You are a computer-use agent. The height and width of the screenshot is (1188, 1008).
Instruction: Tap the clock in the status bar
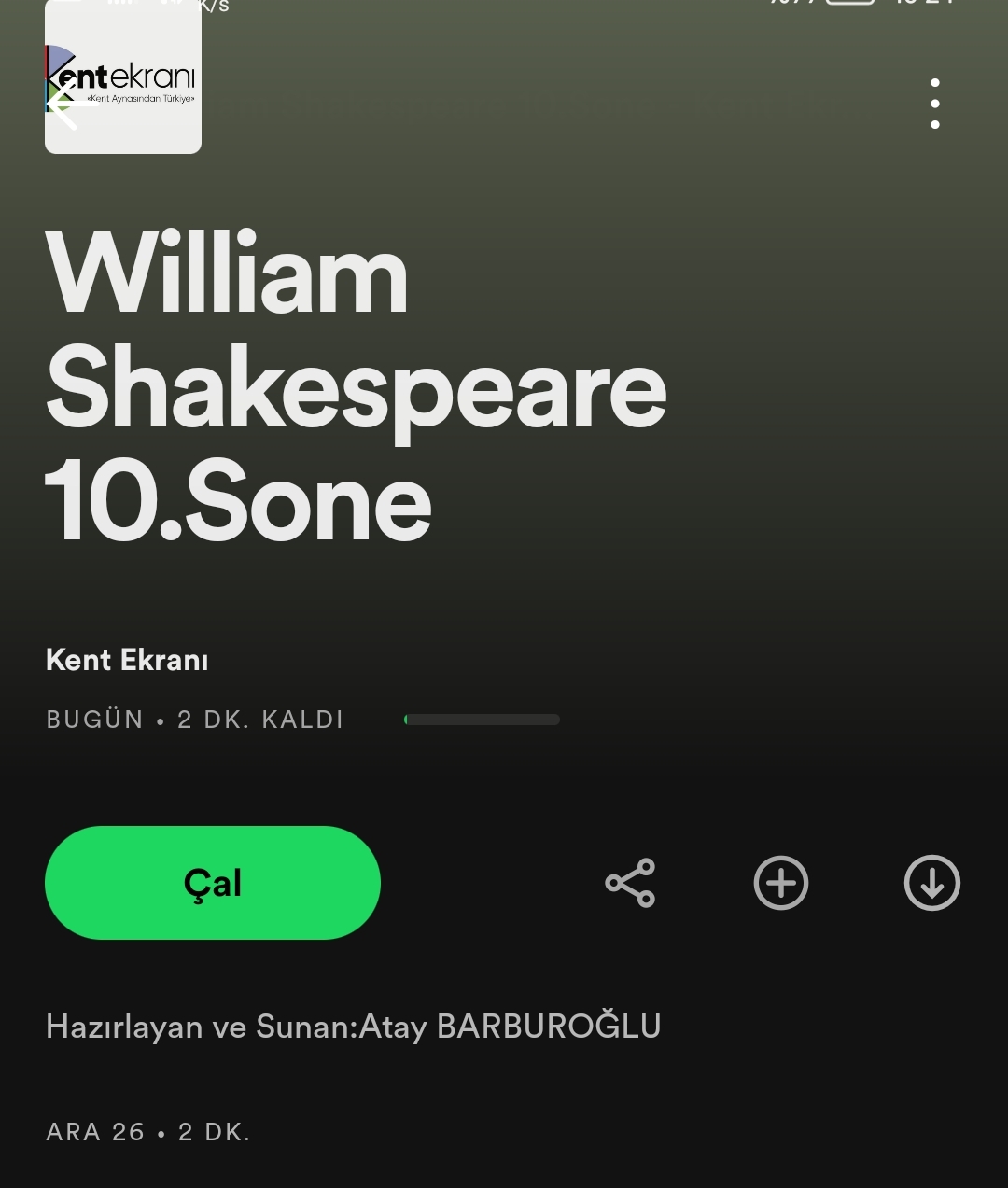(x=924, y=3)
